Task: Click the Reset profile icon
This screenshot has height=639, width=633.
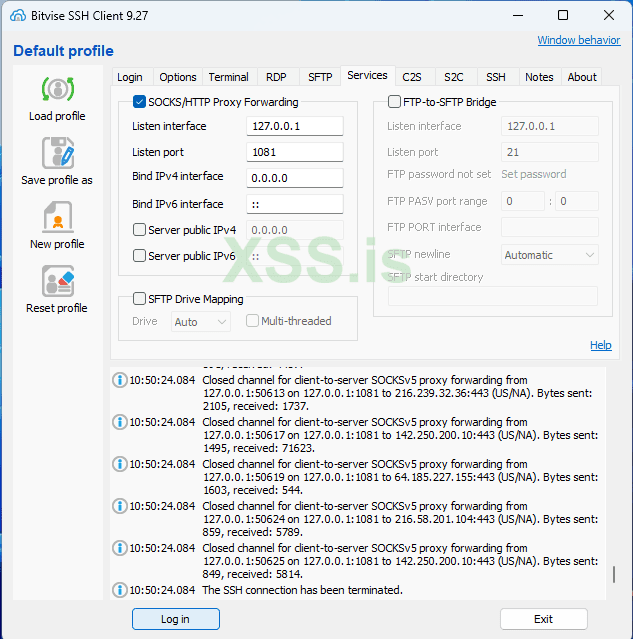Action: point(57,281)
